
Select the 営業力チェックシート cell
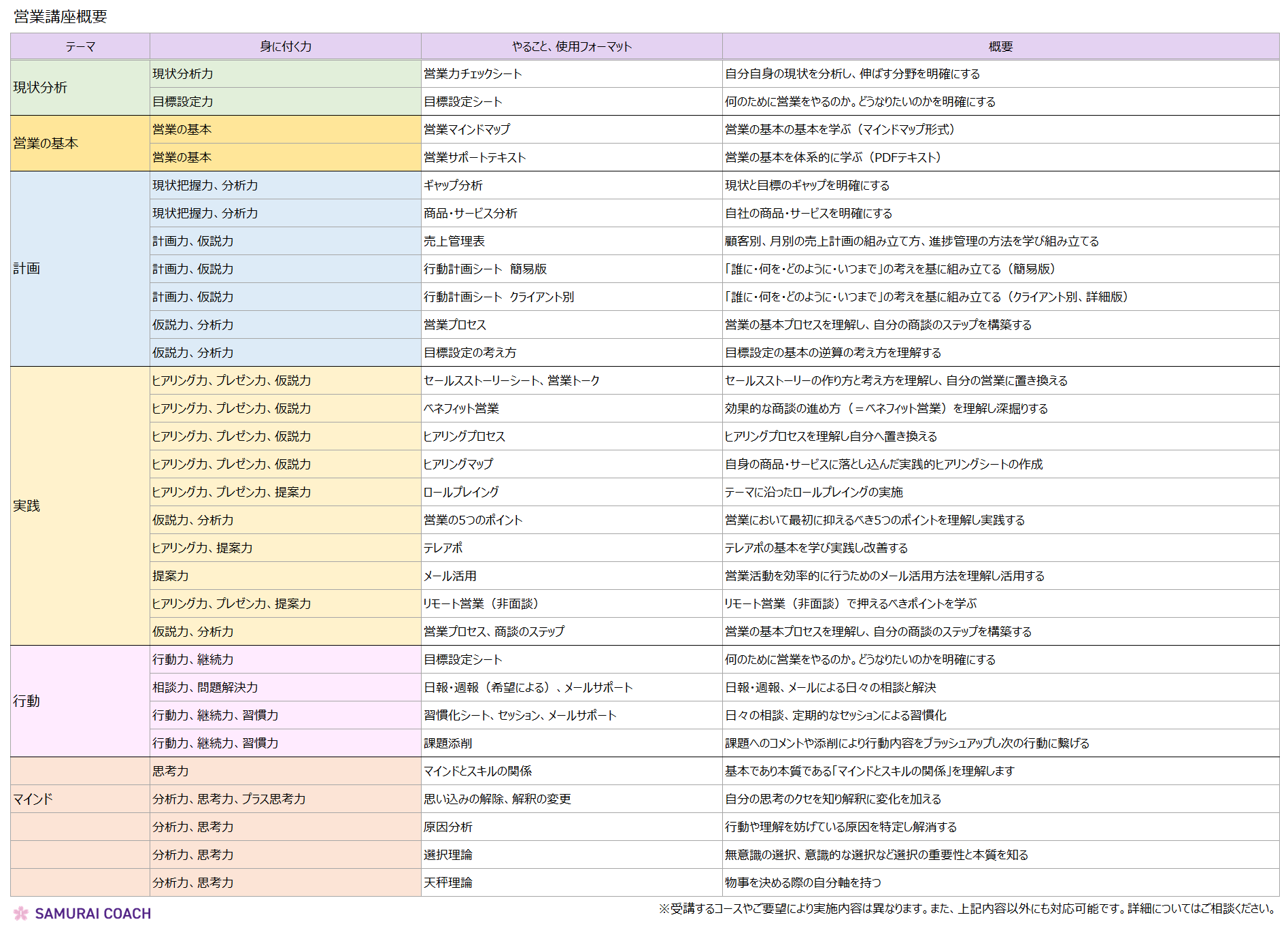(473, 74)
